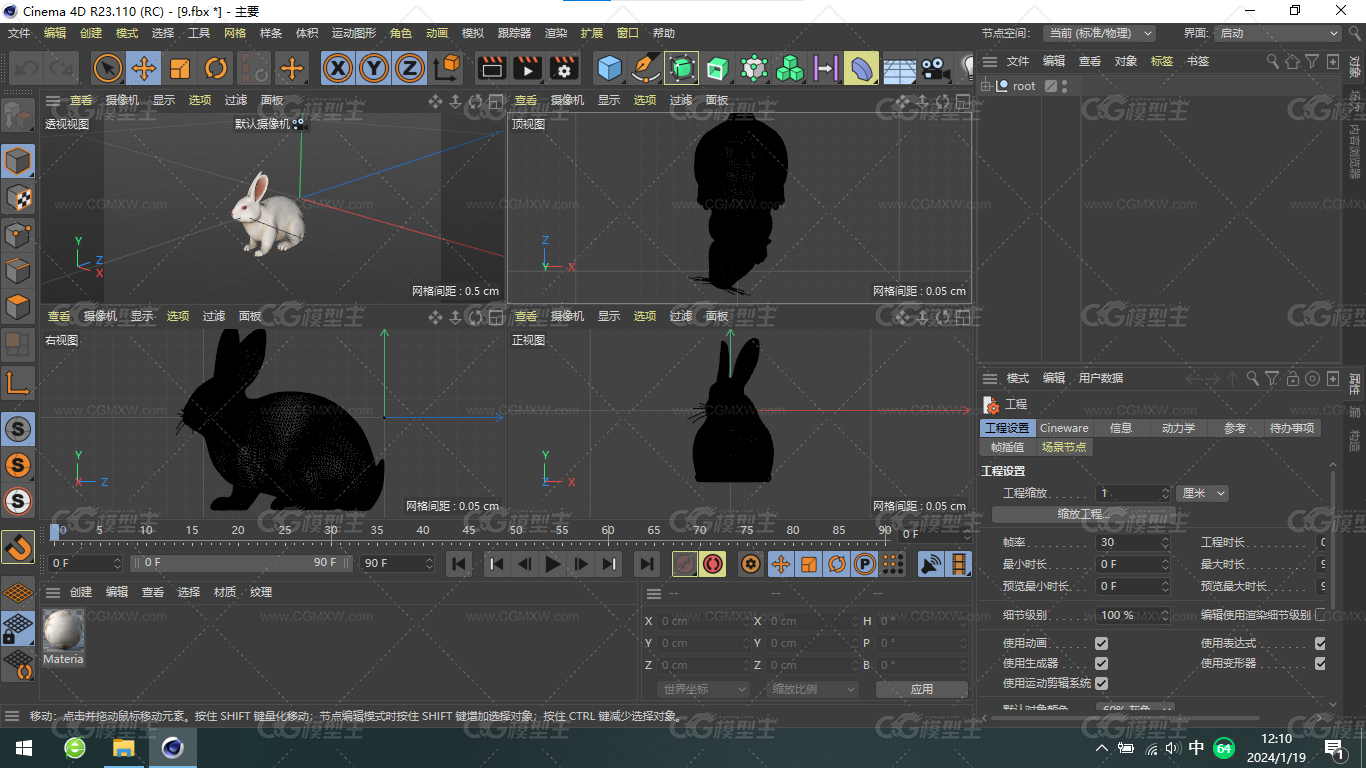Switch to the 动力学 tab
This screenshot has width=1366, height=768.
click(1178, 428)
